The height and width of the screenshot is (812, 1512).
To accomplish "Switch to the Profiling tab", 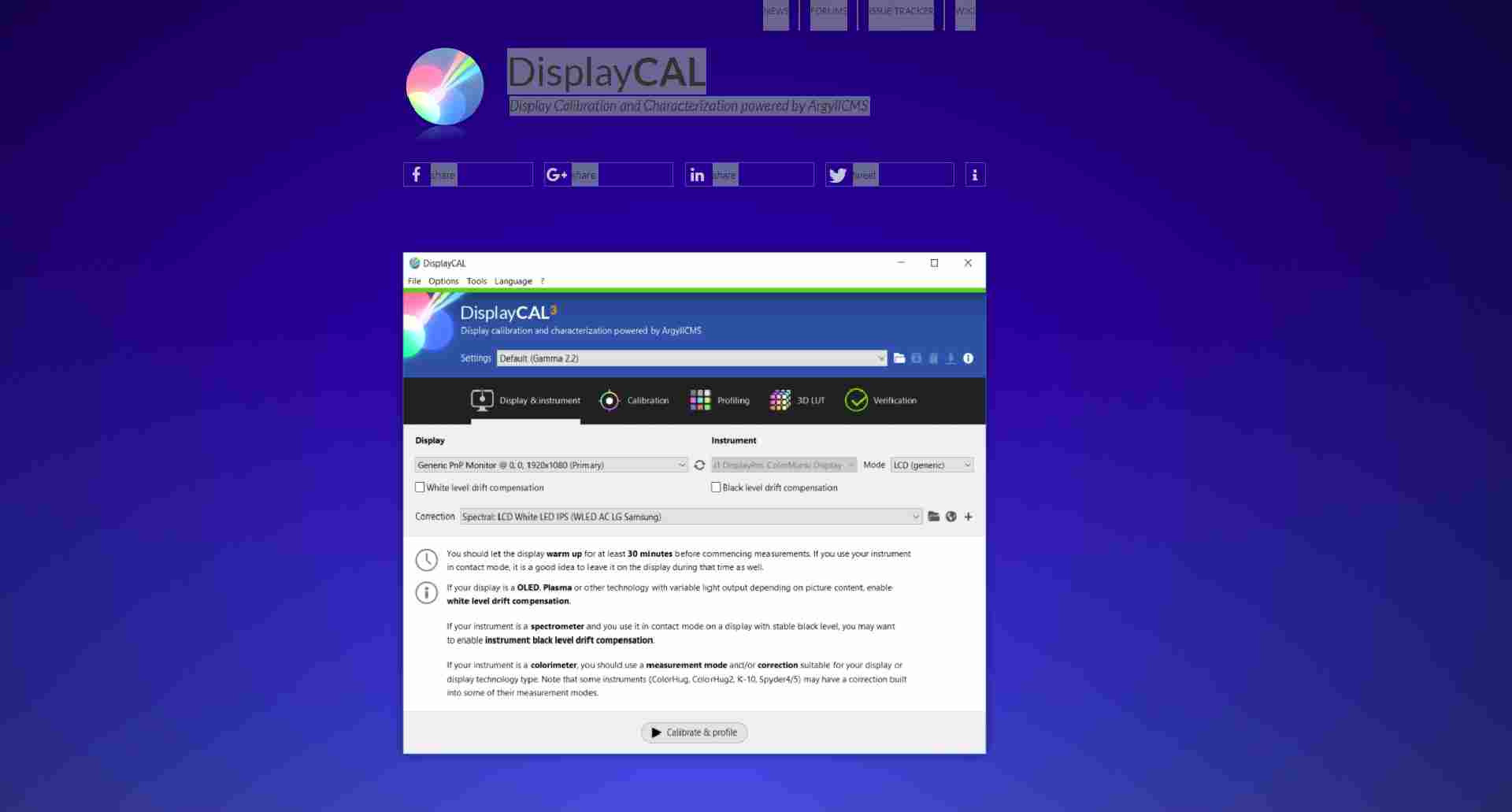I will [720, 400].
